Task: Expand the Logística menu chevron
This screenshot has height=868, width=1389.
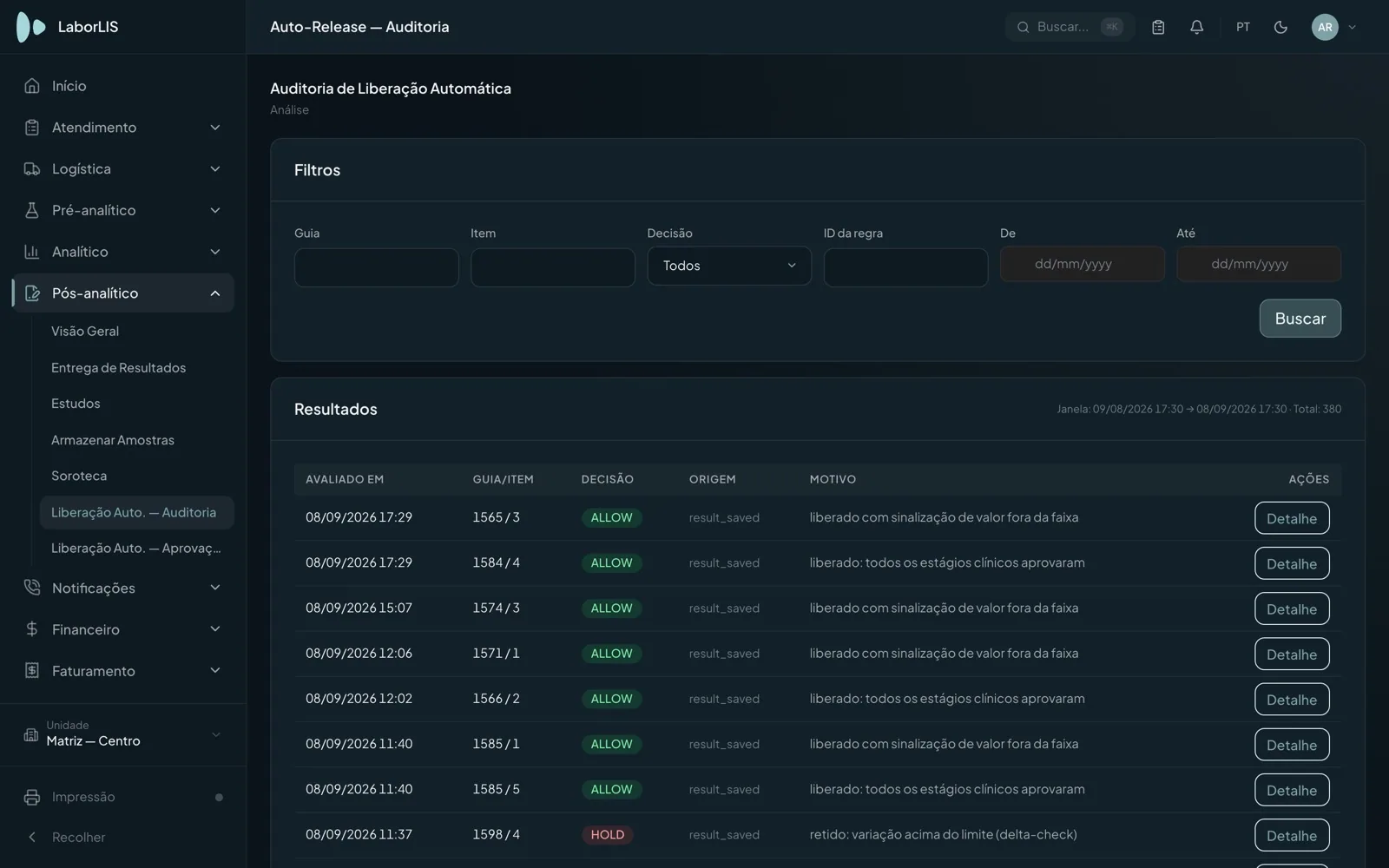Action: pyautogui.click(x=215, y=169)
